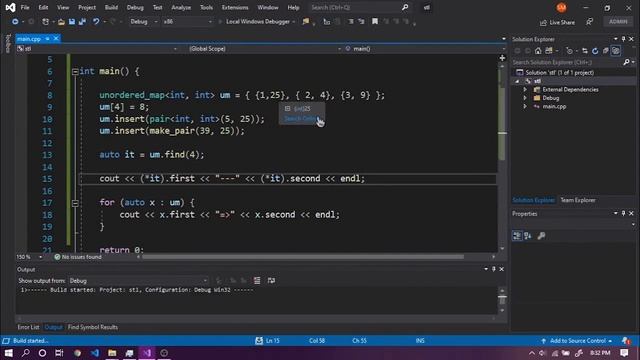
Task: Click the Visual Studio search box
Action: coord(359,7)
